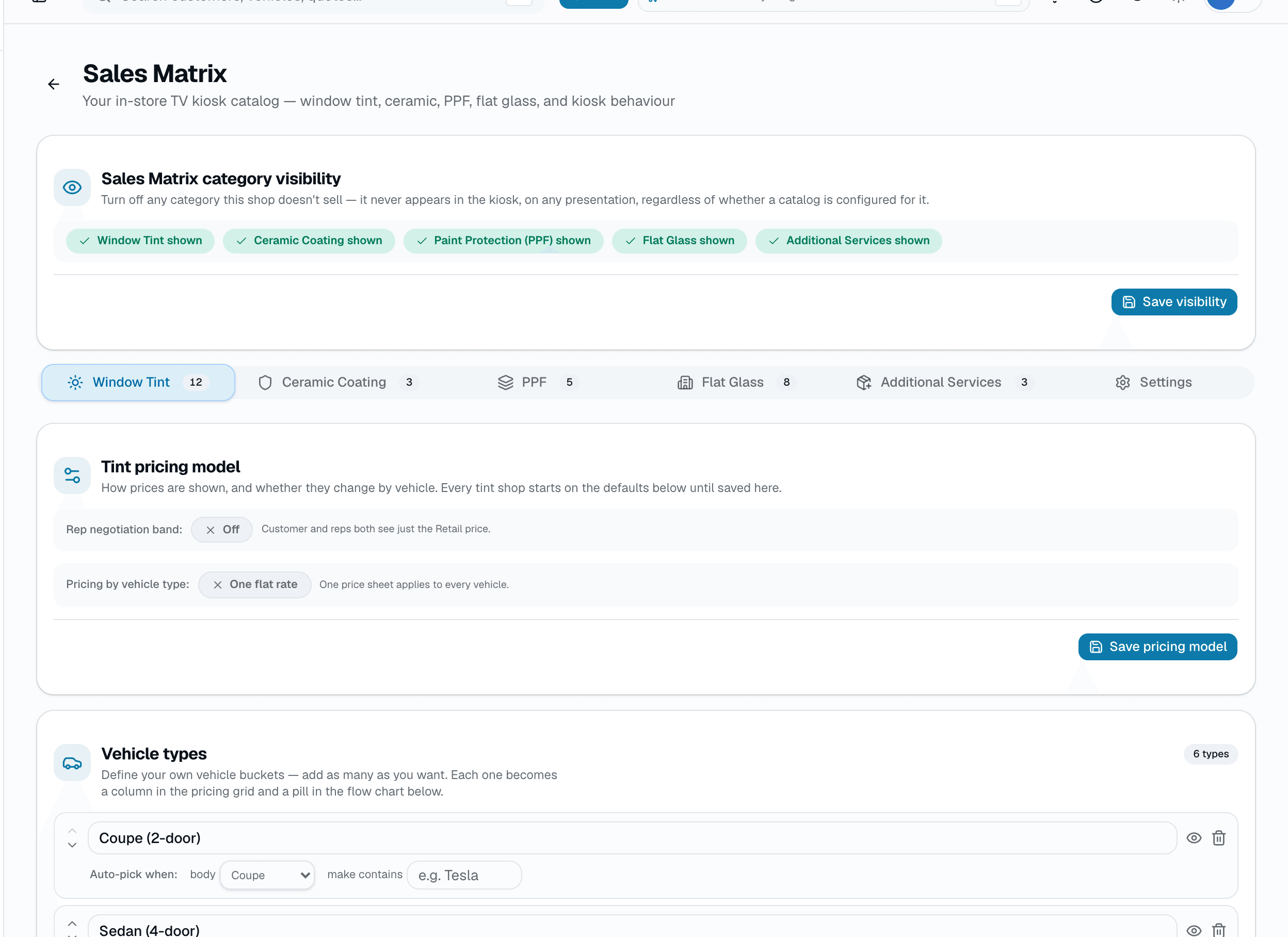Open the Settings tab
The image size is (1288, 937).
(1153, 383)
